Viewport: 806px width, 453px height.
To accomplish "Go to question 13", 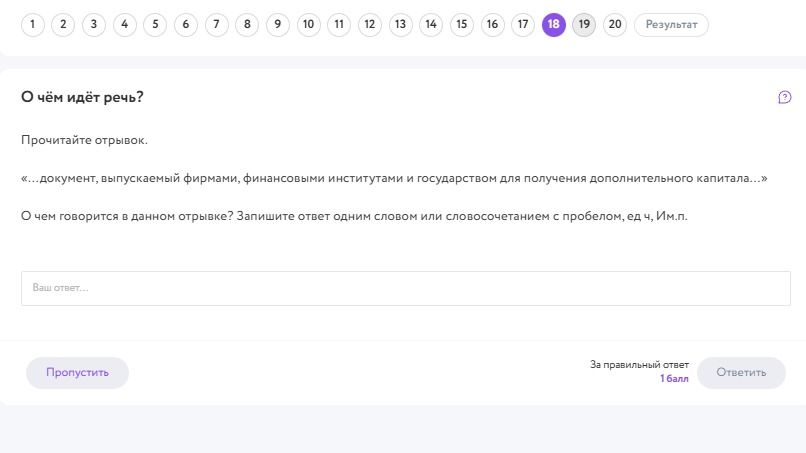I will click(400, 25).
